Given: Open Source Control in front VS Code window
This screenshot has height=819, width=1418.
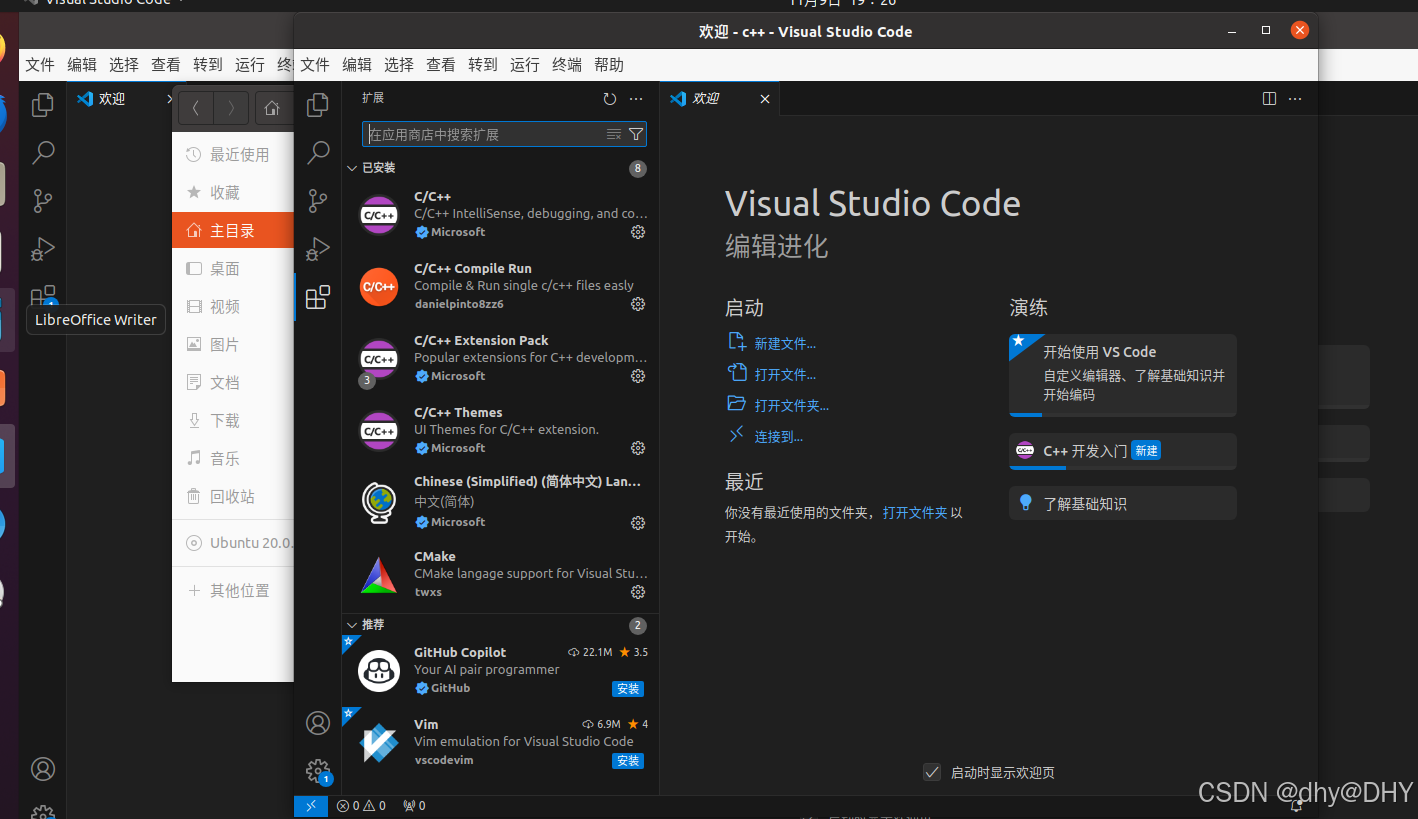Looking at the screenshot, I should point(318,200).
